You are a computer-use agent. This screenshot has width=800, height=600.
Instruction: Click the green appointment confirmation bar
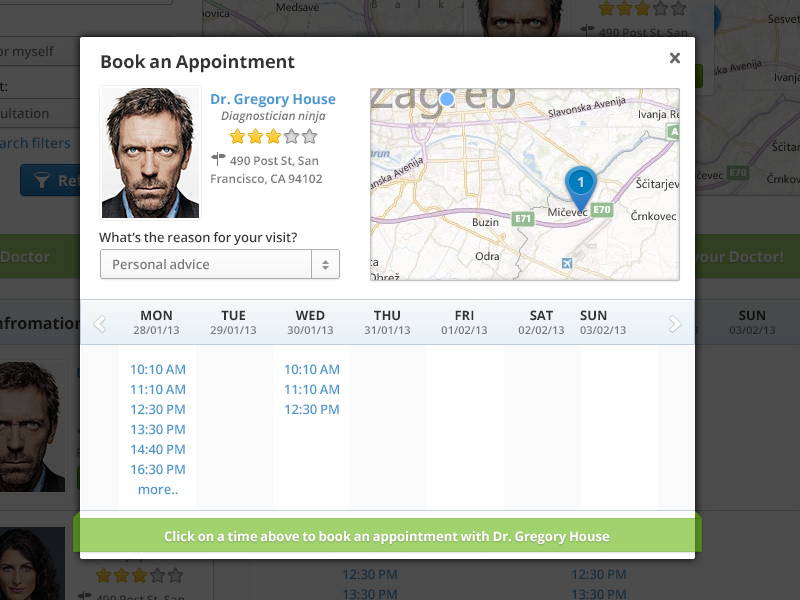pyautogui.click(x=388, y=535)
